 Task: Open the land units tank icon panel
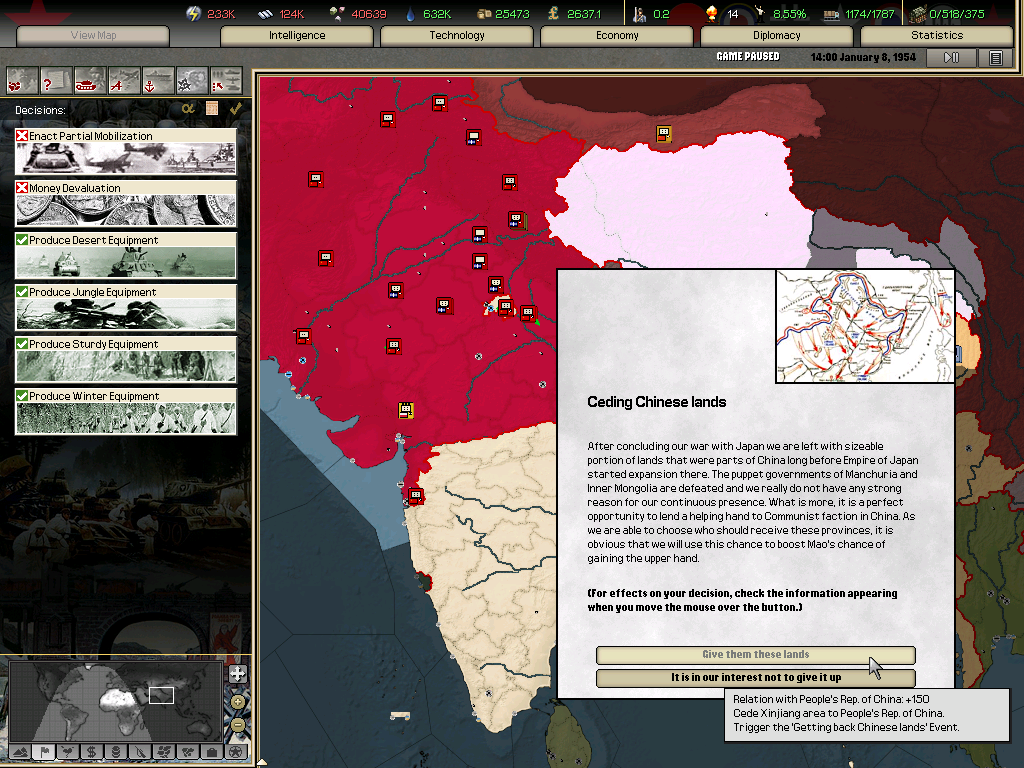(90, 79)
